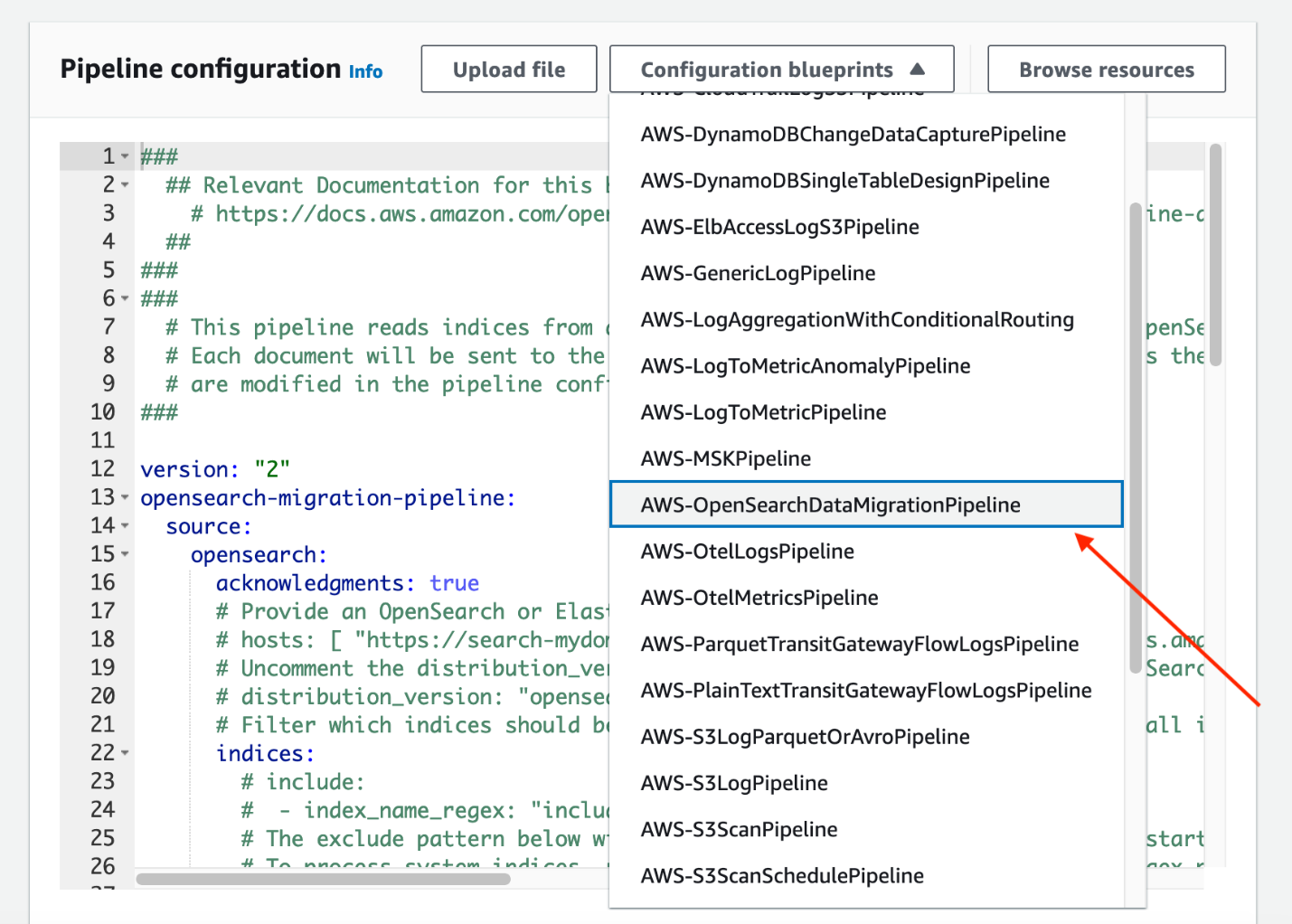Select AWS-LogAggregationWithConditionalRouting blueprint
Screen dimensions: 1292x924
(x=866, y=320)
